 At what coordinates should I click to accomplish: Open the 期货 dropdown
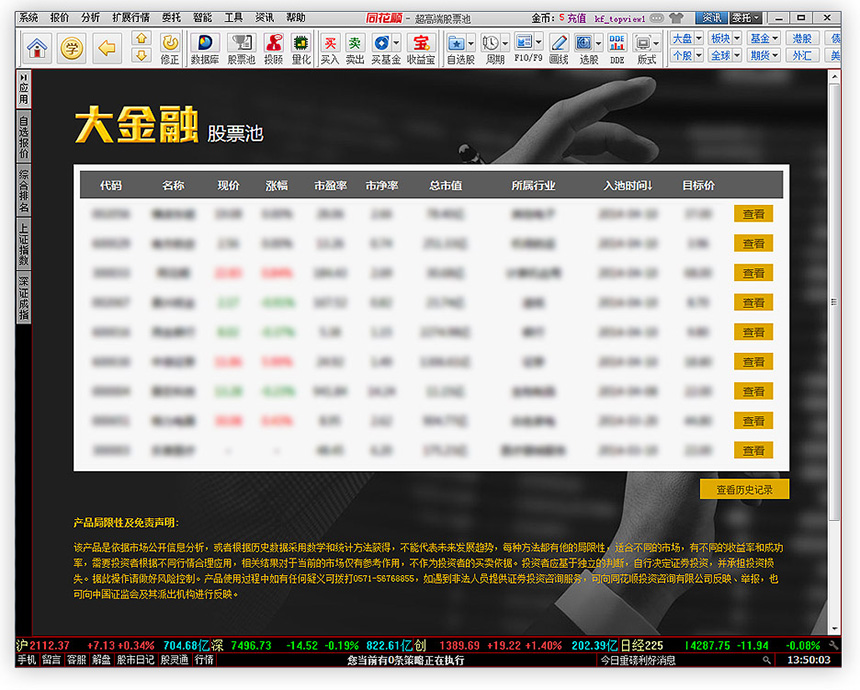pyautogui.click(x=765, y=55)
